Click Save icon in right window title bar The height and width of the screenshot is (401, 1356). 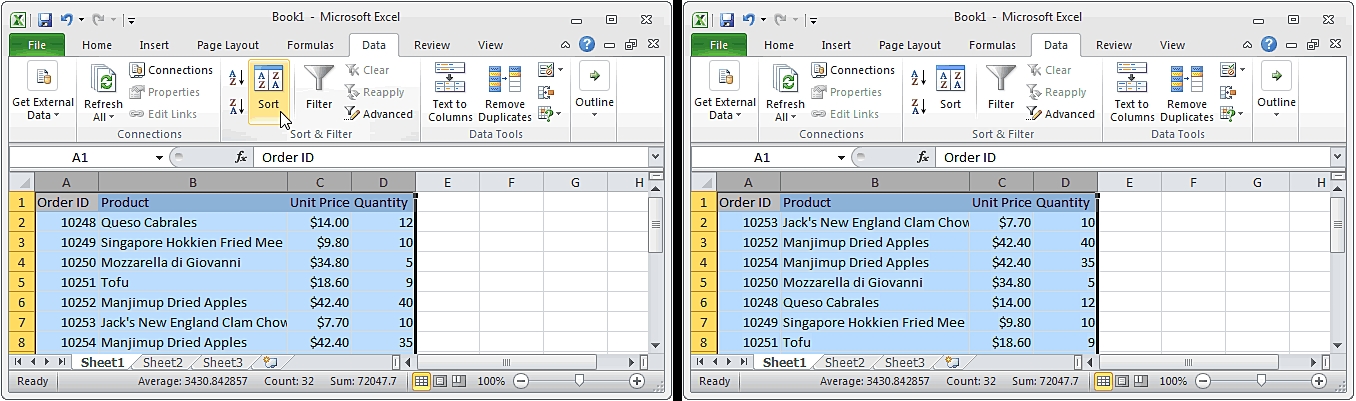[725, 18]
